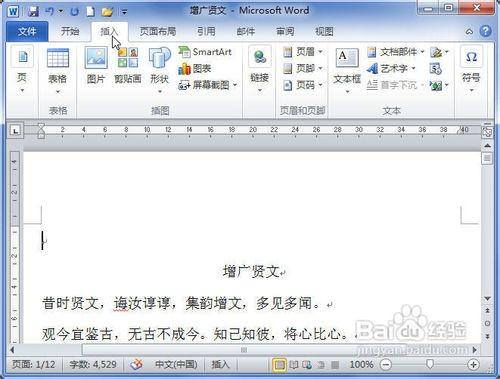Click the ruler toggle icon above vertical scrollbar

[487, 132]
